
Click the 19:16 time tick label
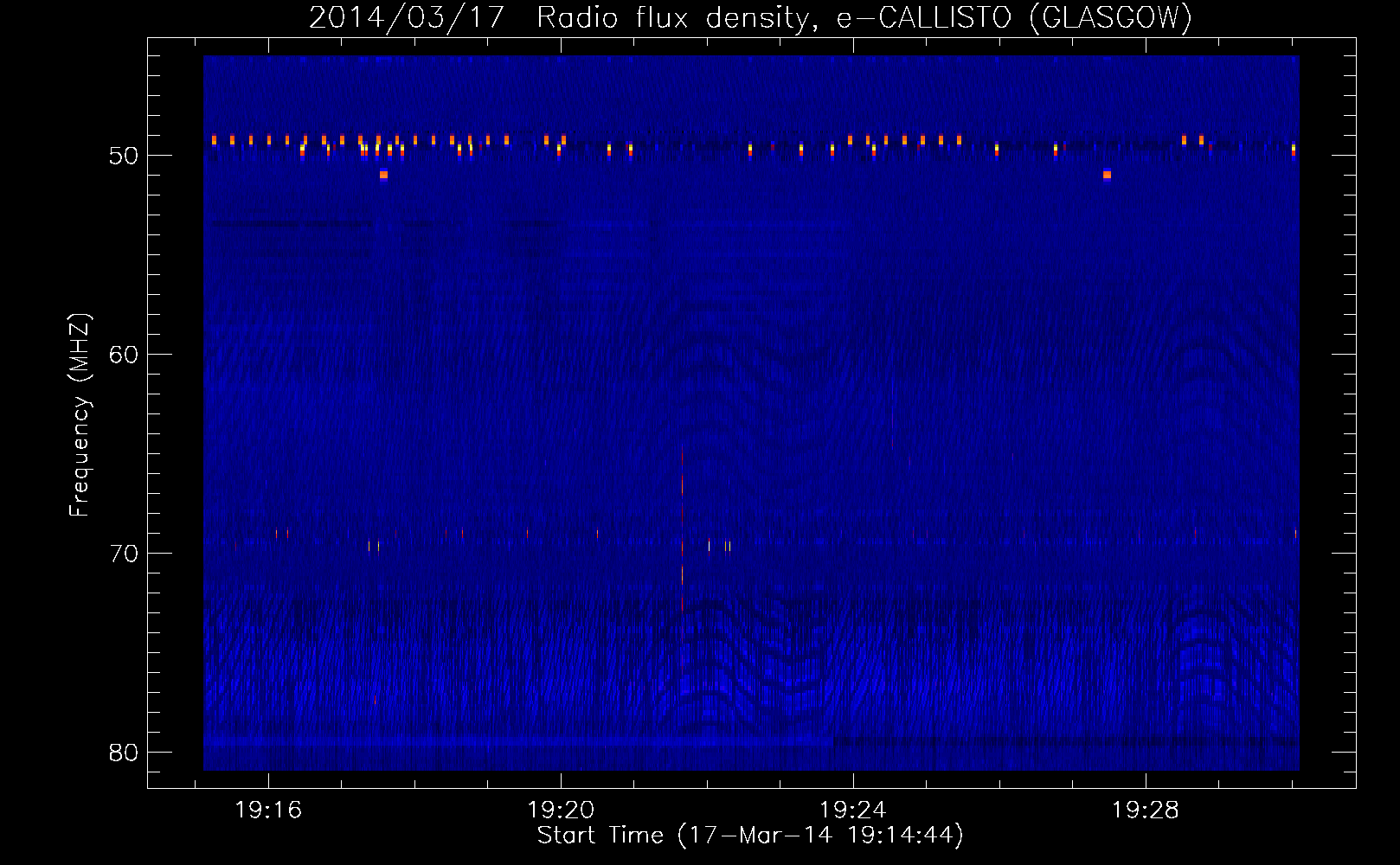[268, 811]
